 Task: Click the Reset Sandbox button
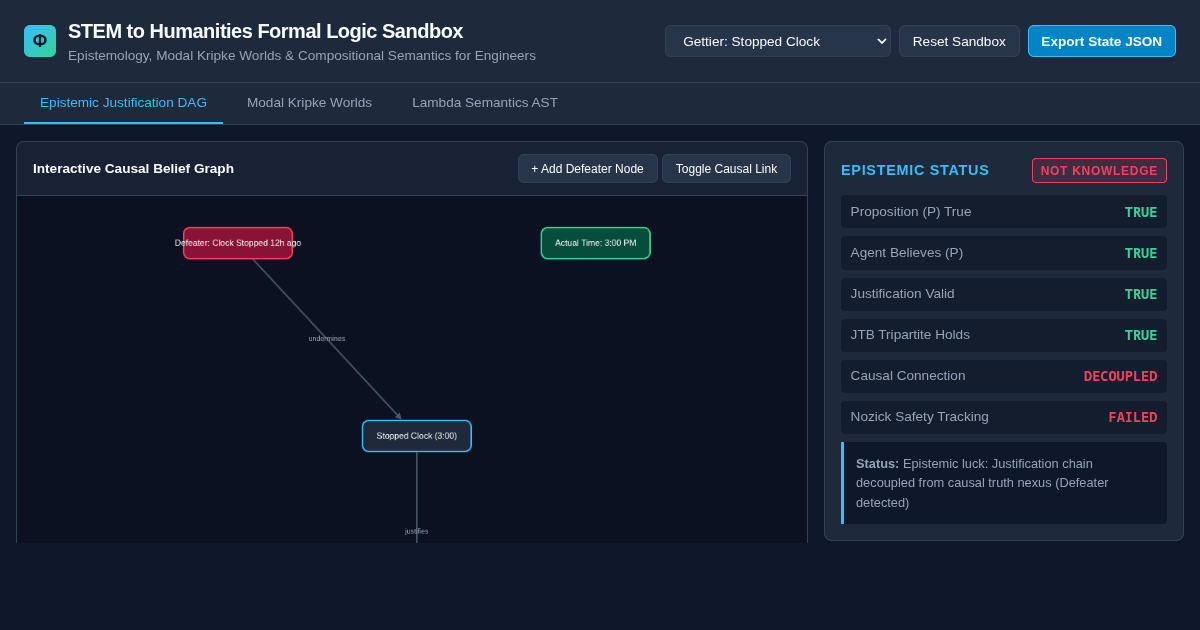(959, 41)
